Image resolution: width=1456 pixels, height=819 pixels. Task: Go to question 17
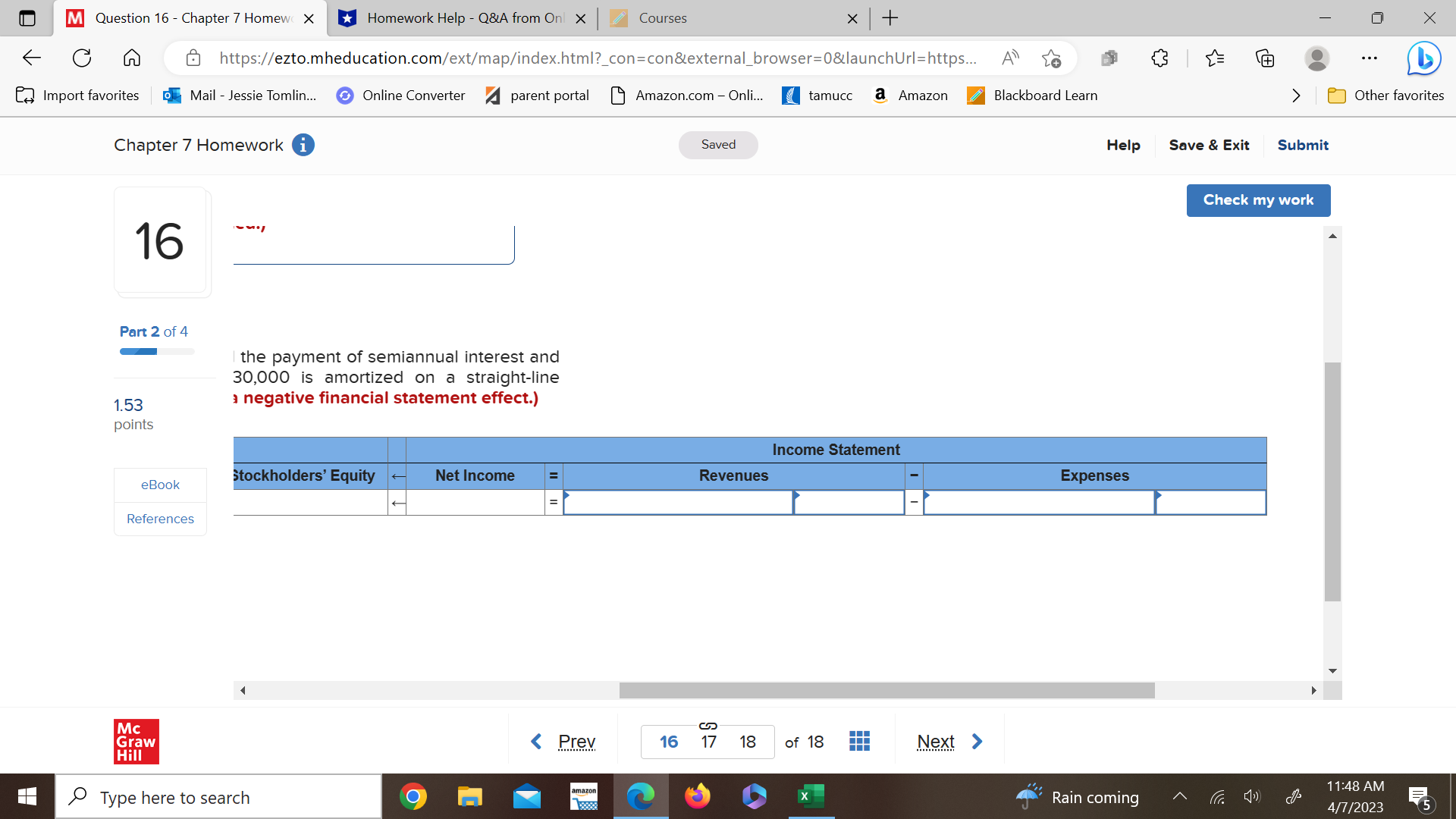(708, 742)
